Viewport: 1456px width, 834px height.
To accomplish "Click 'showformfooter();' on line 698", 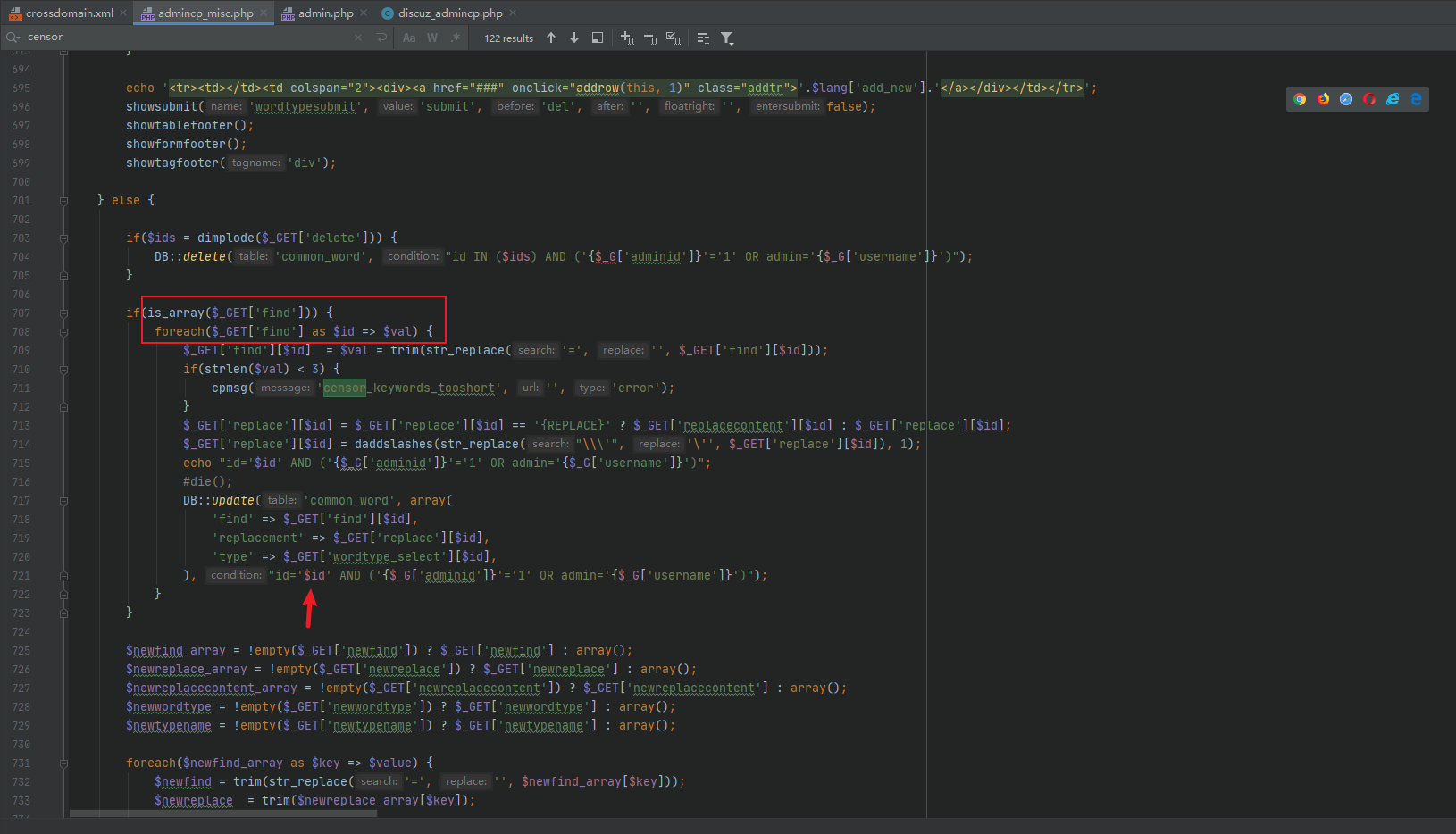I will (186, 145).
